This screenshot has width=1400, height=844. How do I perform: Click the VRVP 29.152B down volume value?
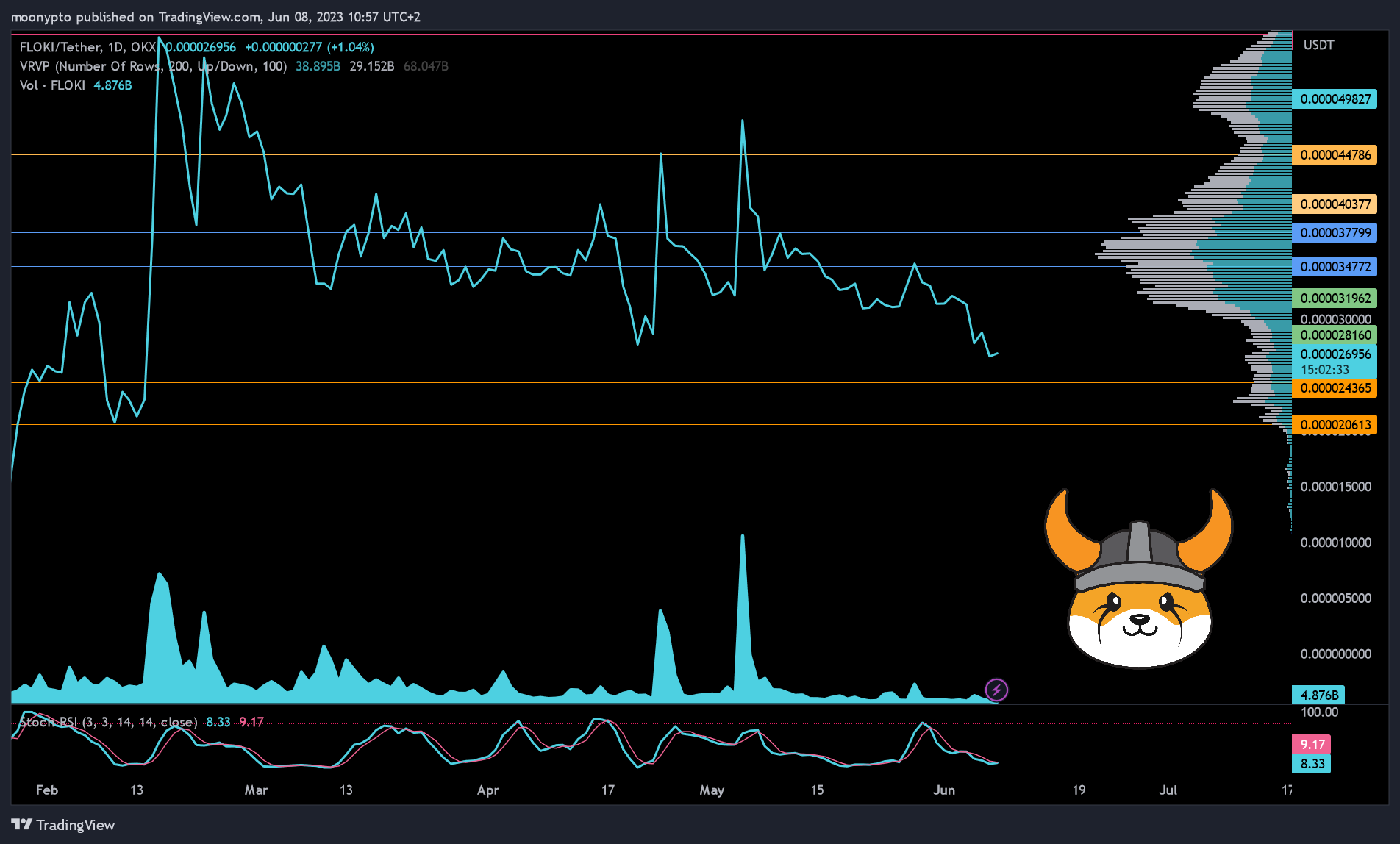[x=371, y=66]
